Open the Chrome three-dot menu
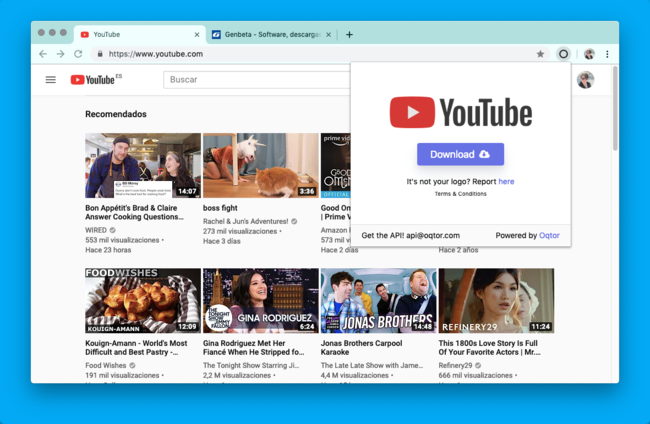 tap(607, 54)
